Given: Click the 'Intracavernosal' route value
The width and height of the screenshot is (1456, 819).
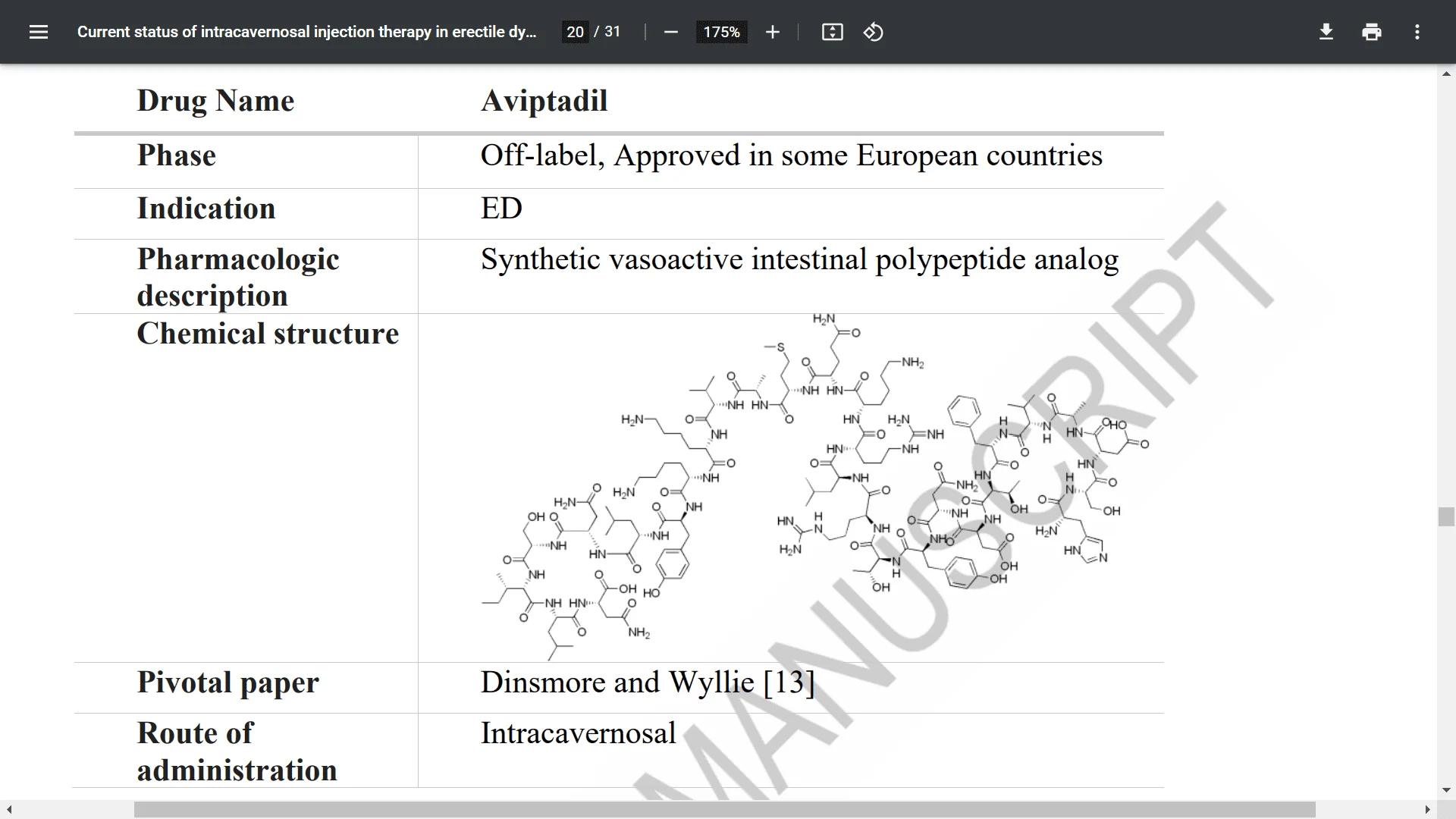Looking at the screenshot, I should 578,733.
